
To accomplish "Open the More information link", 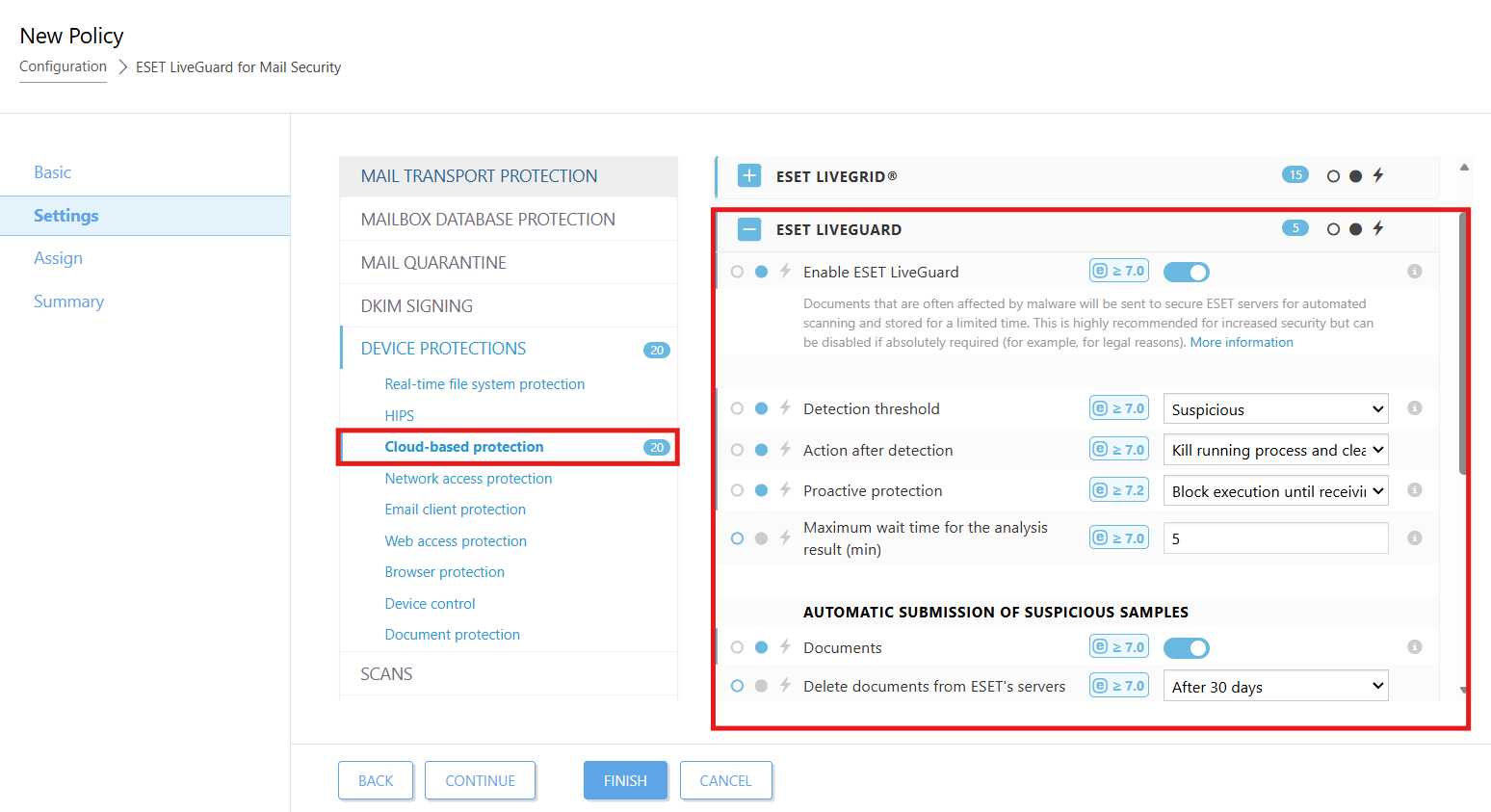I will pos(1242,343).
